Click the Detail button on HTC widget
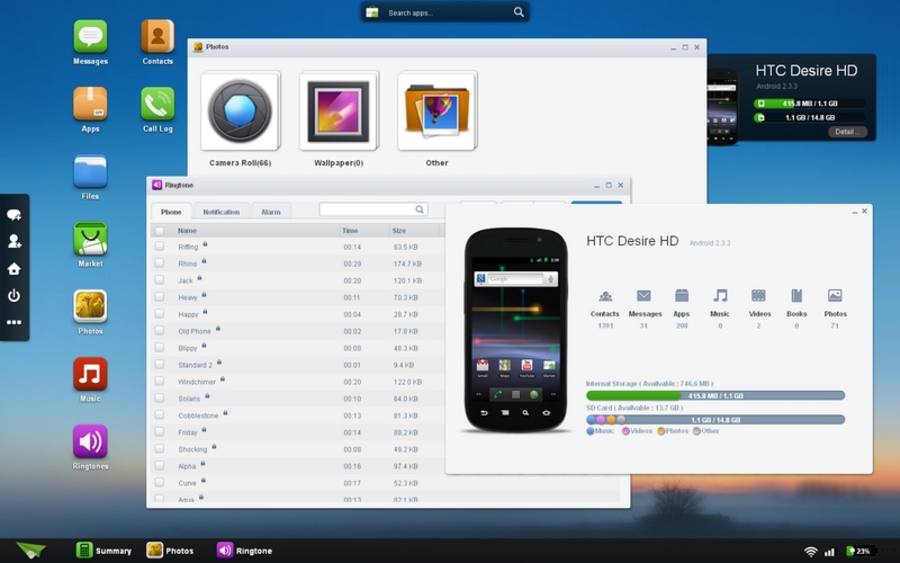 (847, 132)
